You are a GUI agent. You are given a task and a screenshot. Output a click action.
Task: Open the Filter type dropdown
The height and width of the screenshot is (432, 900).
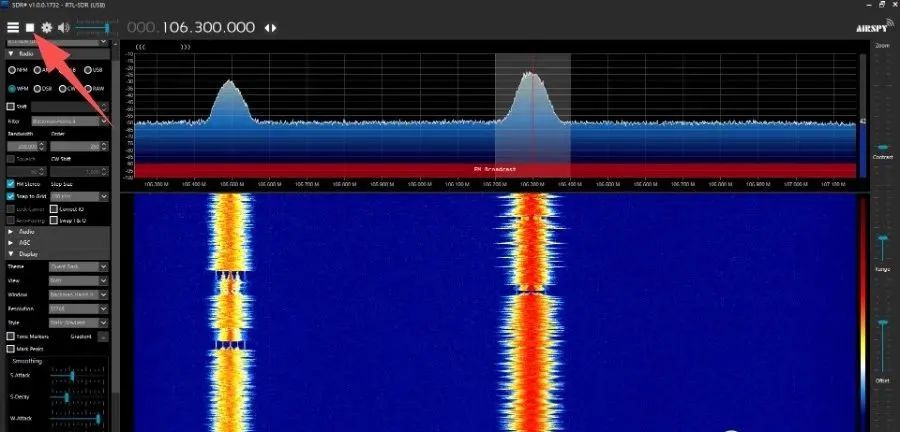tap(69, 121)
